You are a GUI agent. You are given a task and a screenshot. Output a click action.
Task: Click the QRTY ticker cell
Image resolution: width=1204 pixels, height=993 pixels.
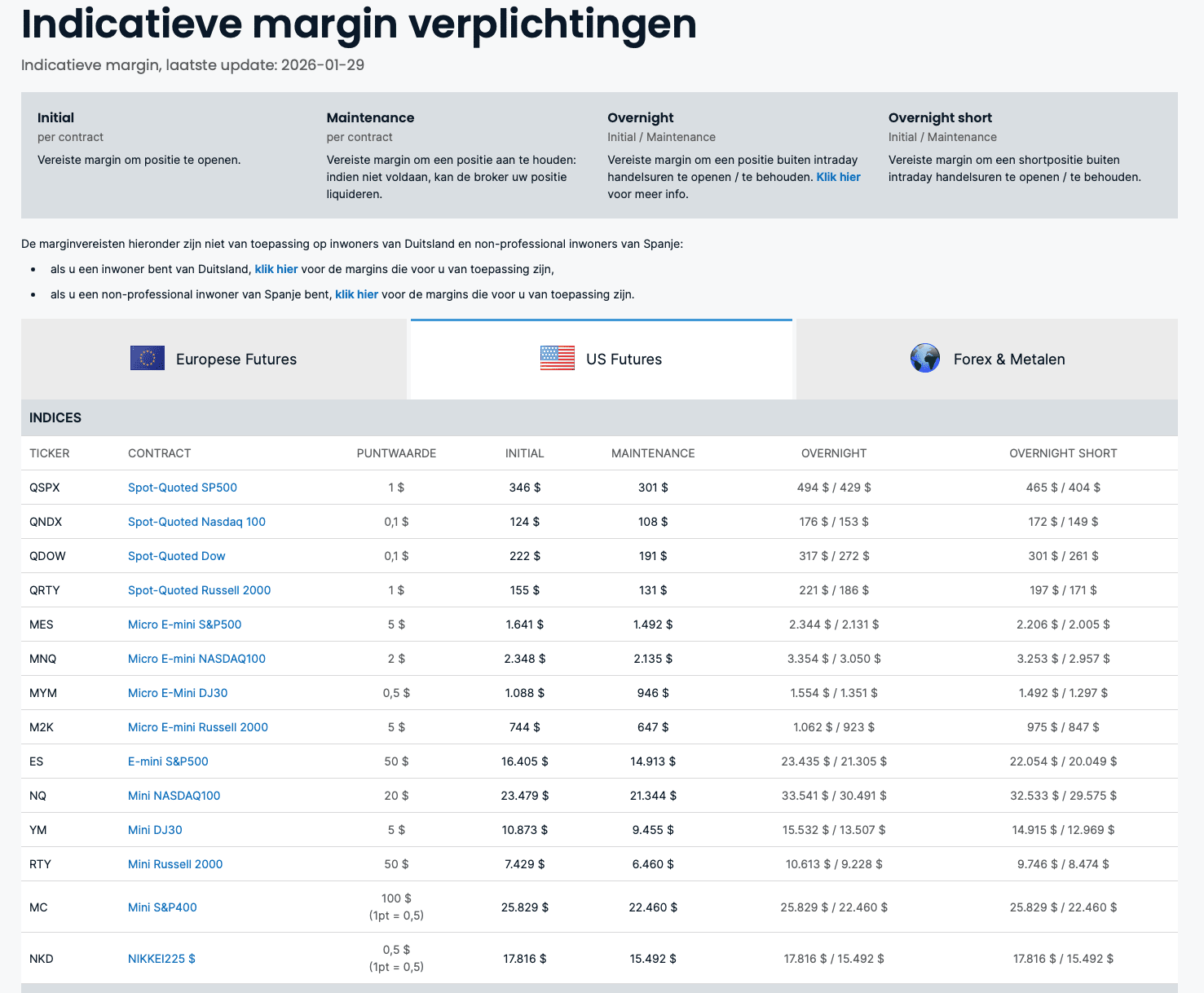click(45, 590)
